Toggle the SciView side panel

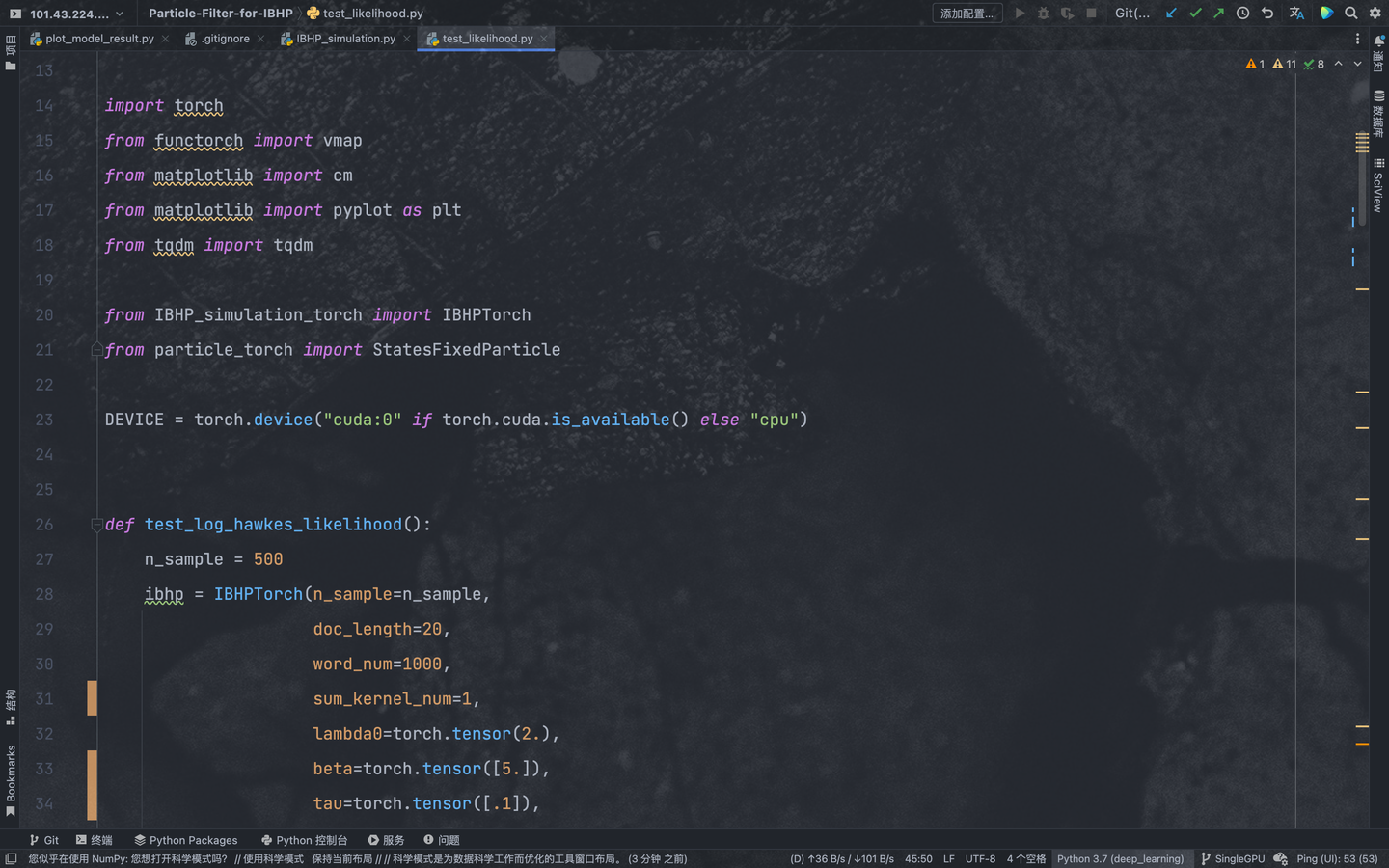point(1378,185)
